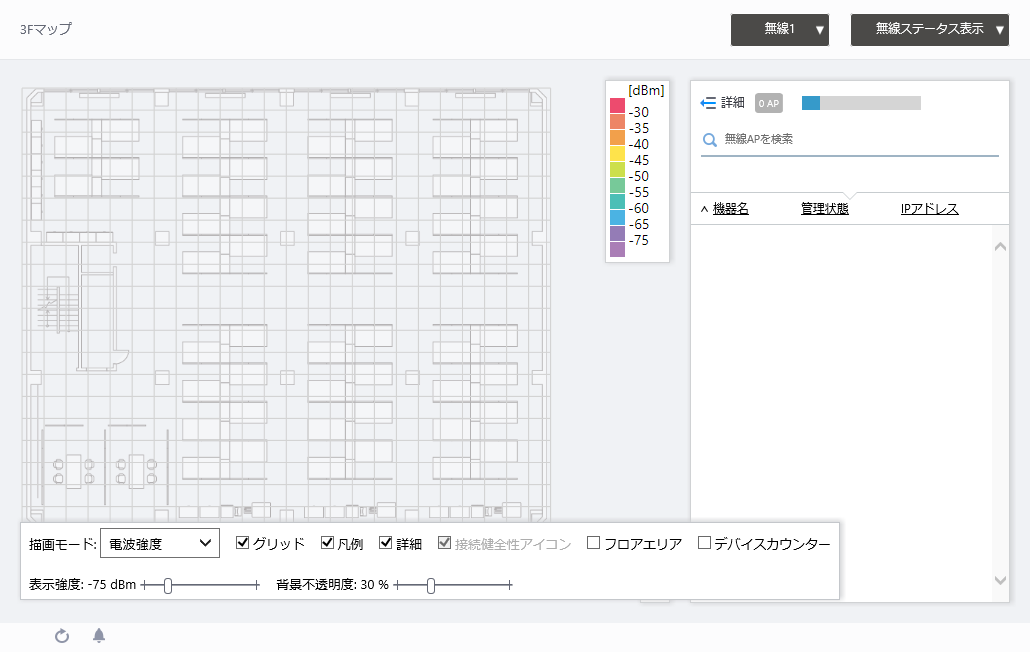Viewport: 1030px width, 652px height.
Task: Open the 無線1 dropdown at top right
Action: 779,30
